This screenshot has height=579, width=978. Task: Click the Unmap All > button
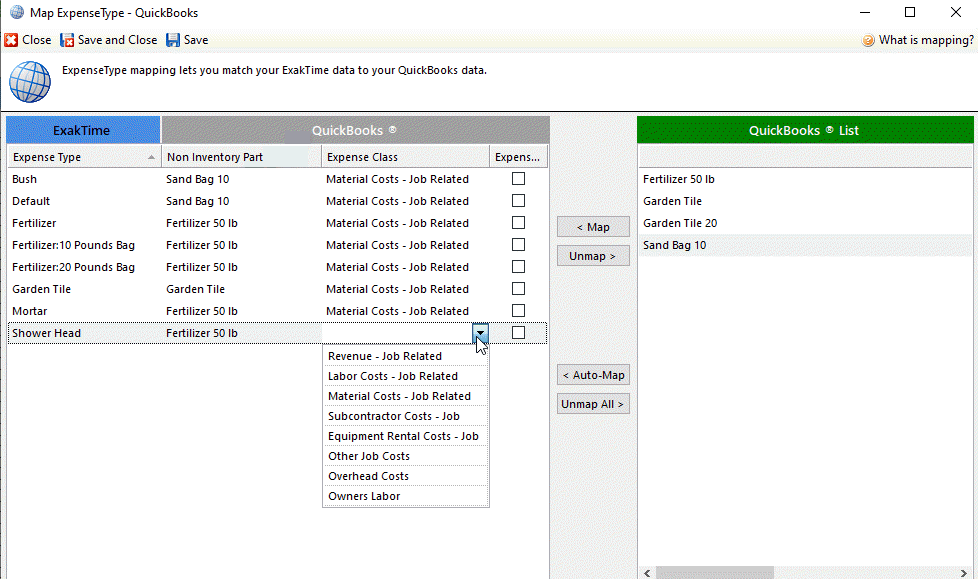point(593,404)
